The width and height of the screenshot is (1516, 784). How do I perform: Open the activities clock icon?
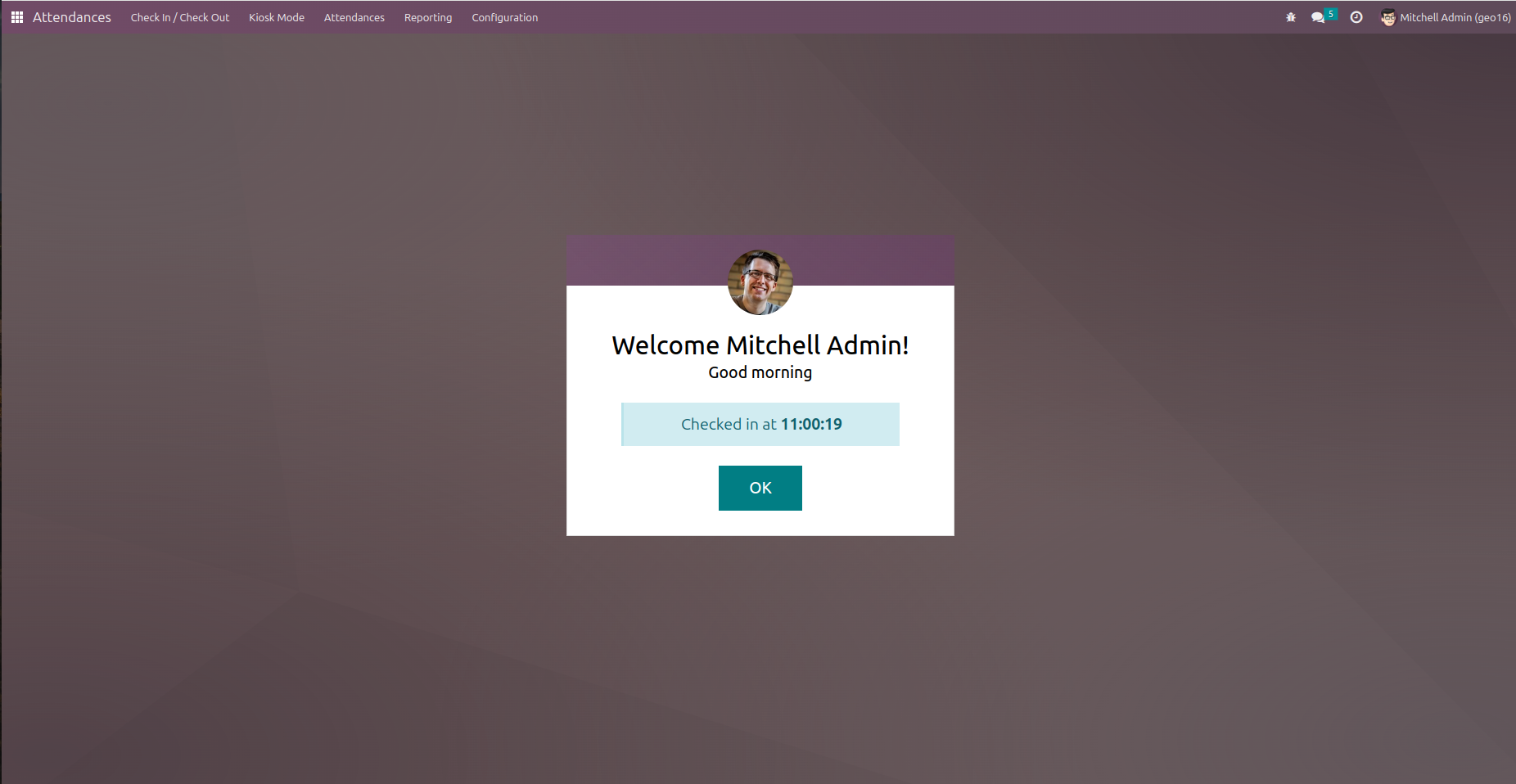tap(1356, 17)
